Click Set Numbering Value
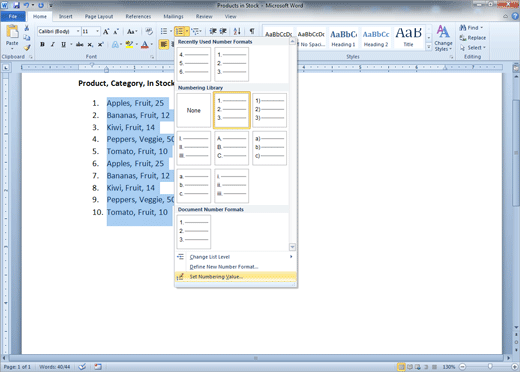This screenshot has height=372, width=520. pos(235,277)
